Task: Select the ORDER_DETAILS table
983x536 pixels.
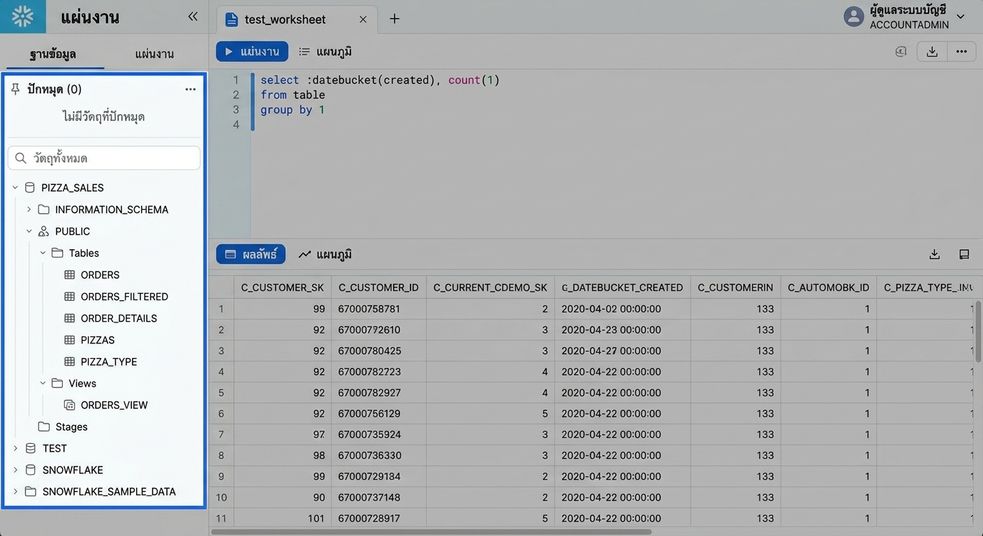Action: [x=118, y=318]
